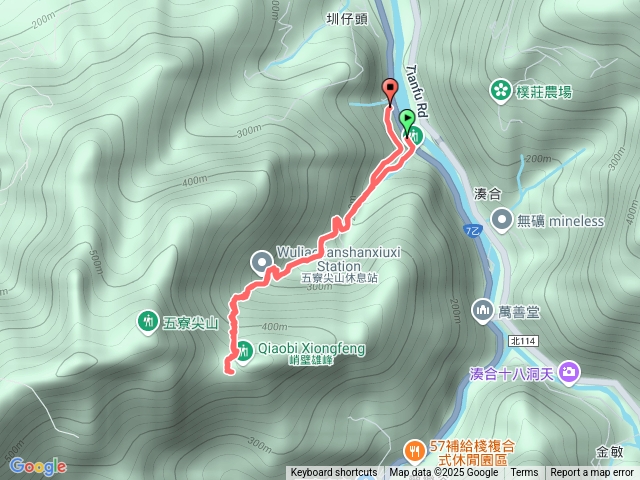Select the 無礦 mineless place pin
The width and height of the screenshot is (640, 480).
(x=502, y=220)
